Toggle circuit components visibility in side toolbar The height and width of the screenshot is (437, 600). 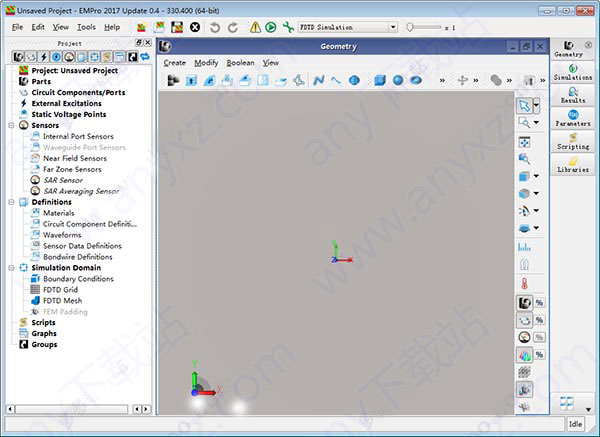(524, 320)
